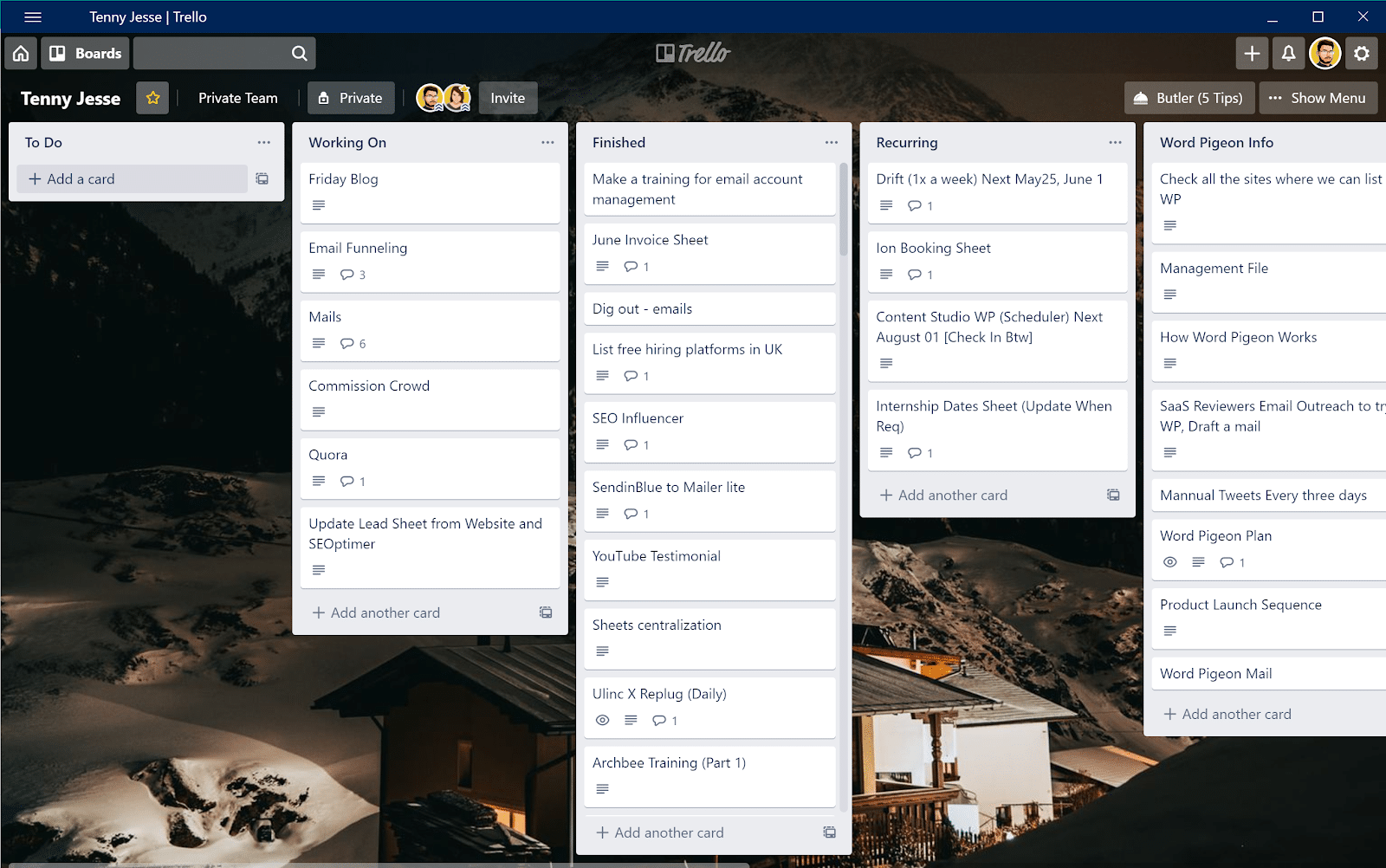Open Private Team link
The image size is (1386, 868).
tap(238, 99)
